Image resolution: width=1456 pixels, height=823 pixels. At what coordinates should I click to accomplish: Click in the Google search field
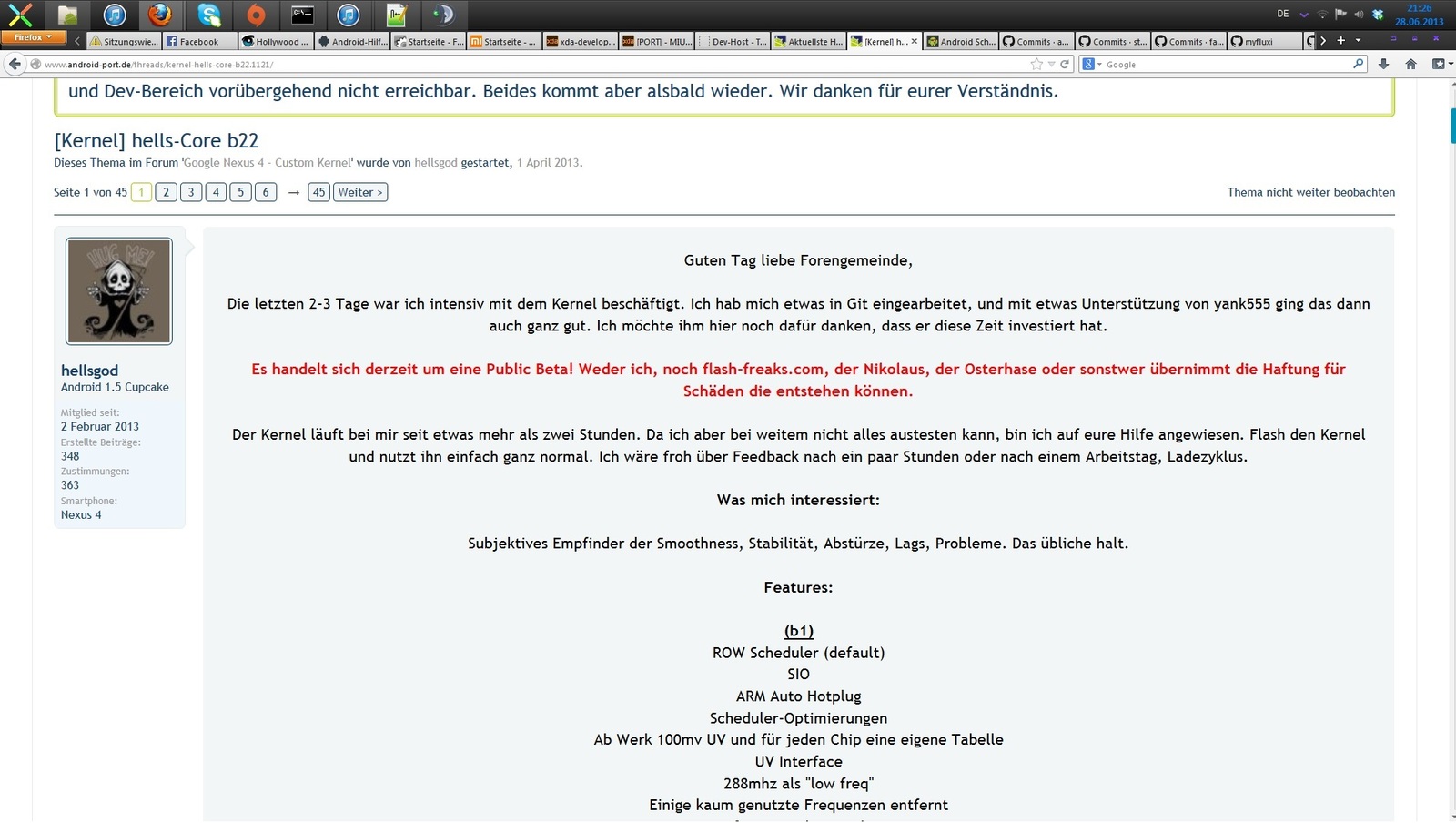(1219, 65)
